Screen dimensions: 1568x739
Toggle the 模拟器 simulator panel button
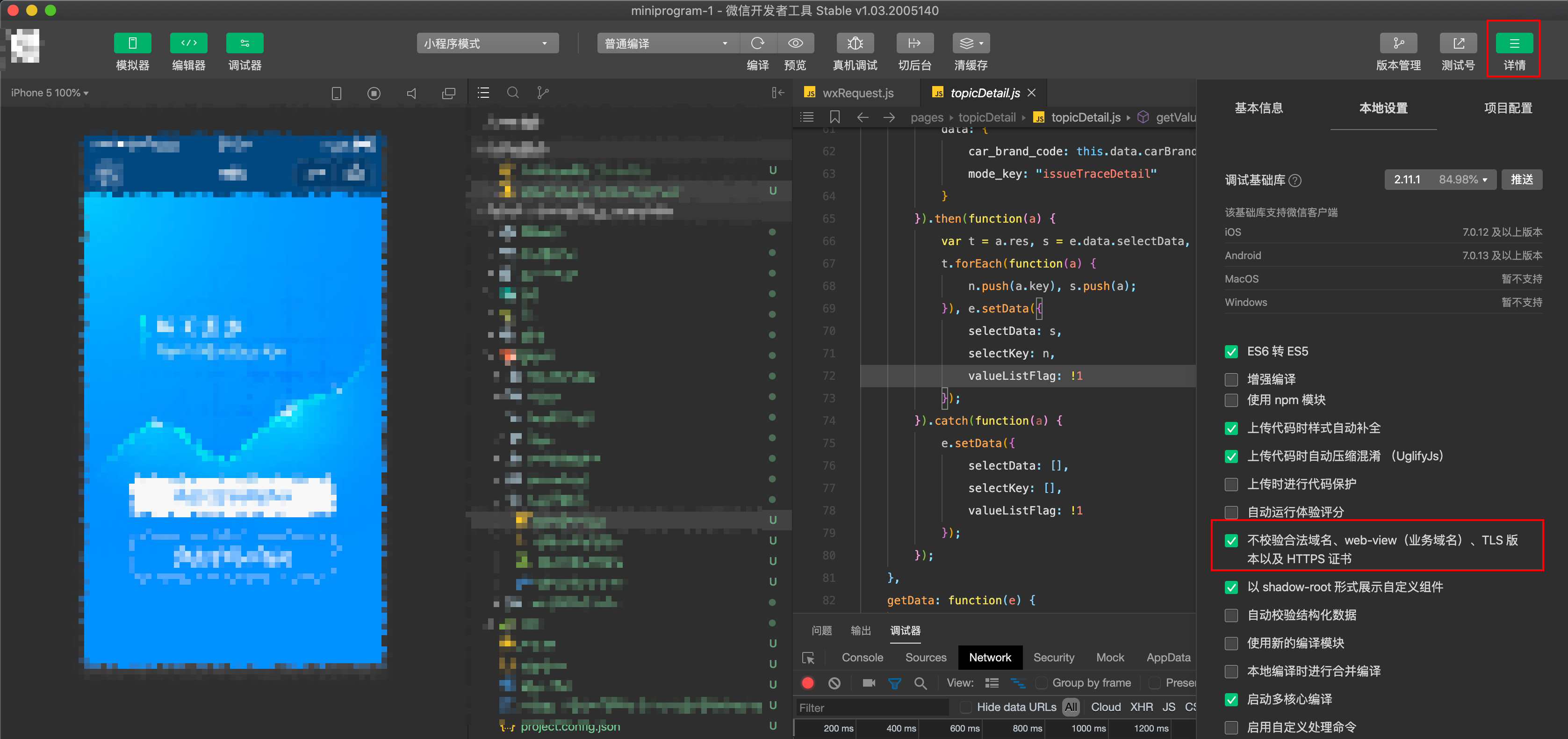tap(132, 43)
